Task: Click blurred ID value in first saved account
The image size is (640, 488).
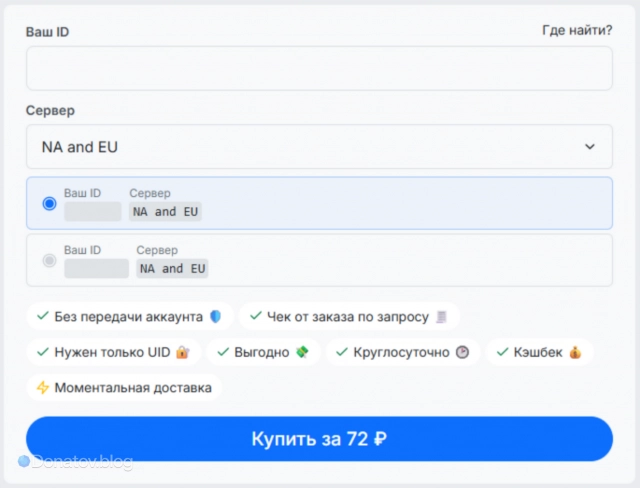Action: (93, 211)
